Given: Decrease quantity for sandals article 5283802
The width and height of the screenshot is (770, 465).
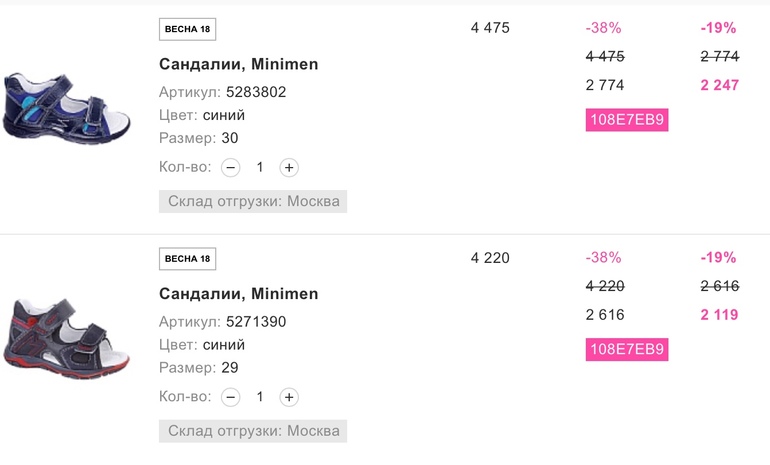Looking at the screenshot, I should pyautogui.click(x=231, y=167).
